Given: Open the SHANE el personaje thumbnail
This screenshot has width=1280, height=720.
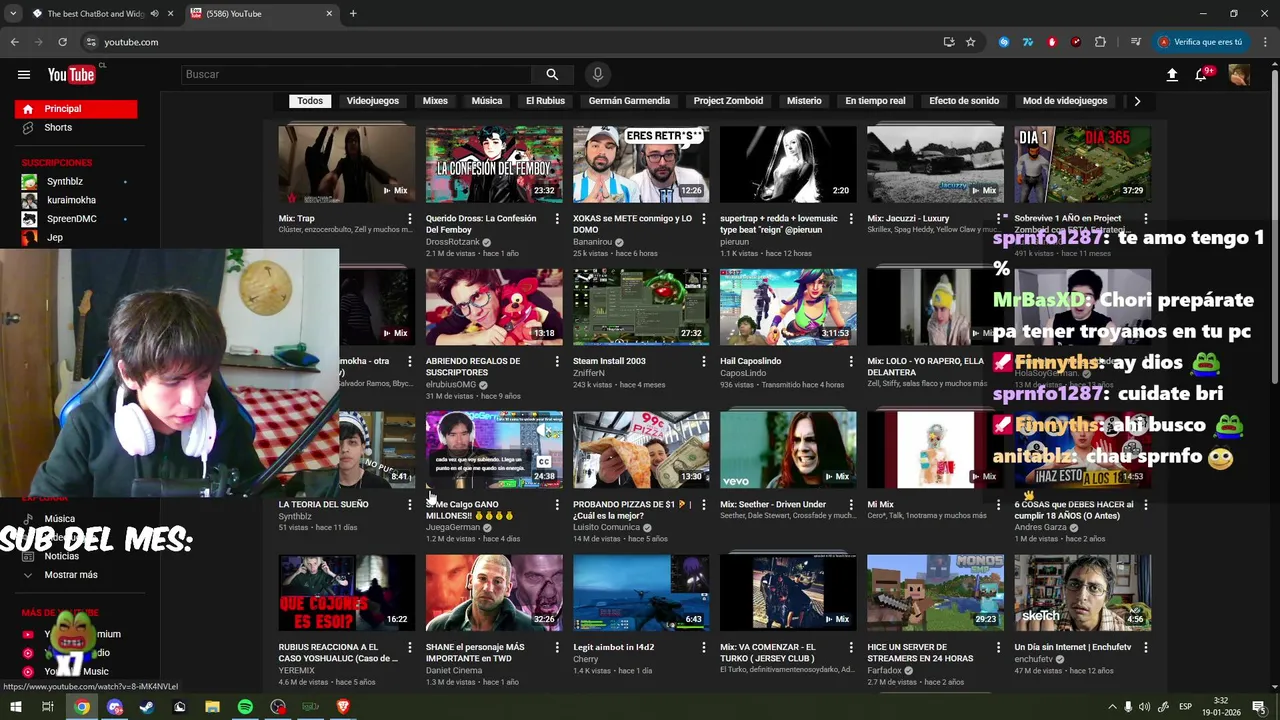Looking at the screenshot, I should 494,593.
